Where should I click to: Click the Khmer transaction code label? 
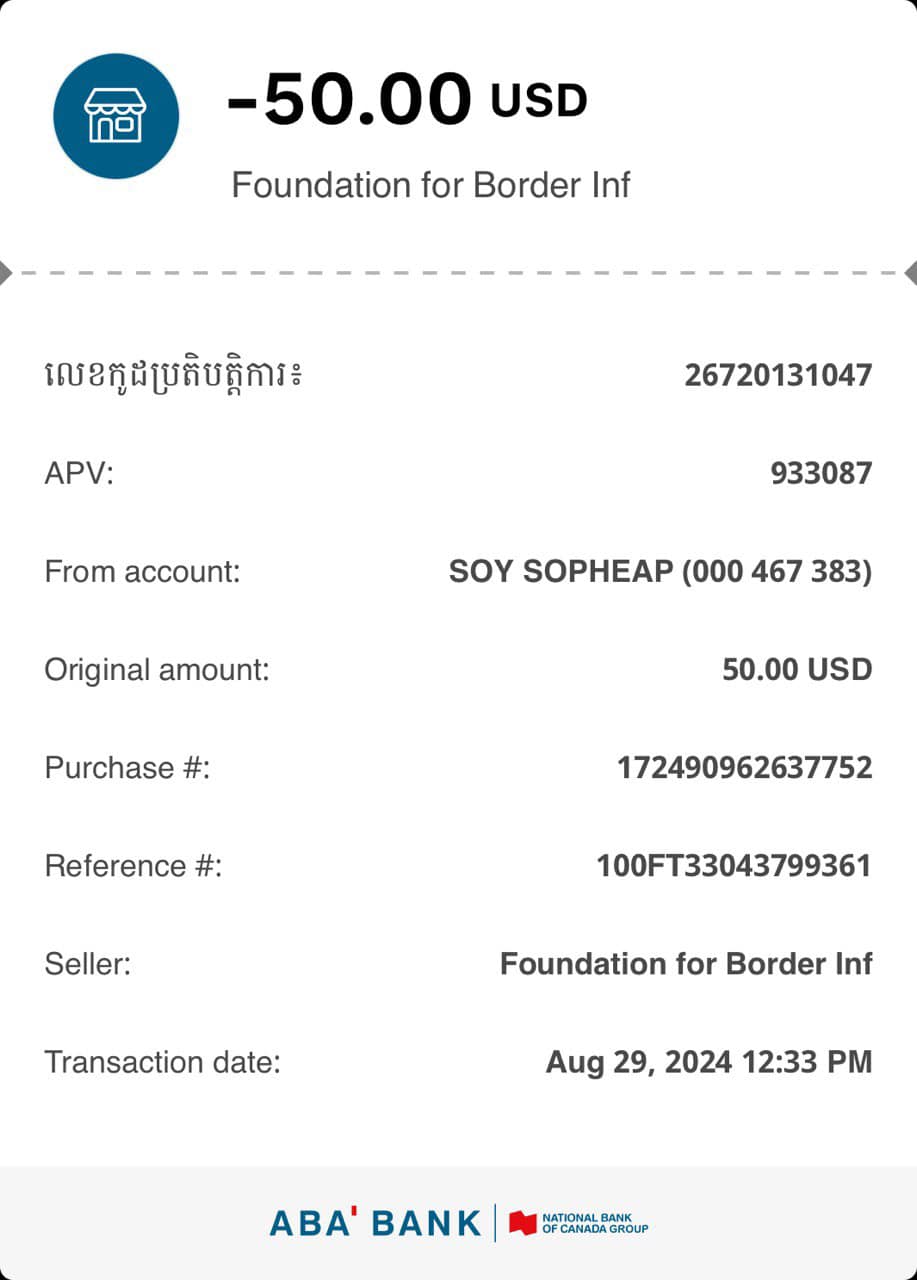(x=172, y=375)
